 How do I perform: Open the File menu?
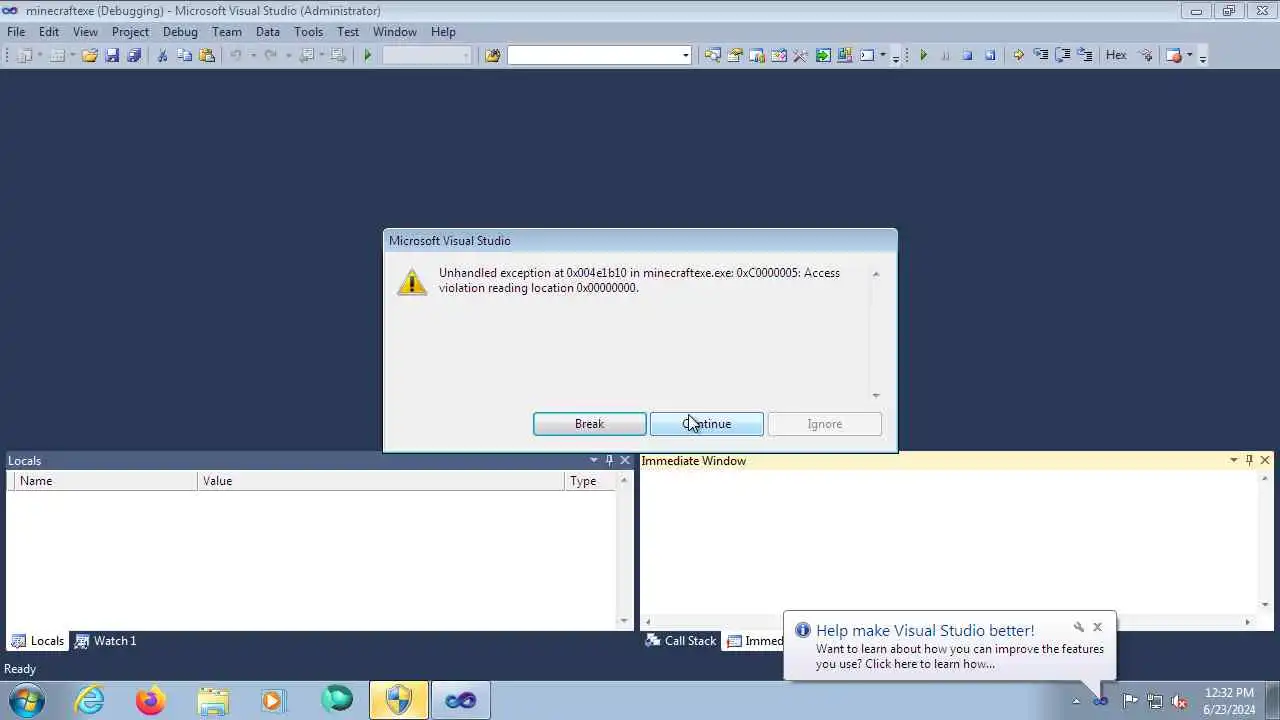pos(16,32)
